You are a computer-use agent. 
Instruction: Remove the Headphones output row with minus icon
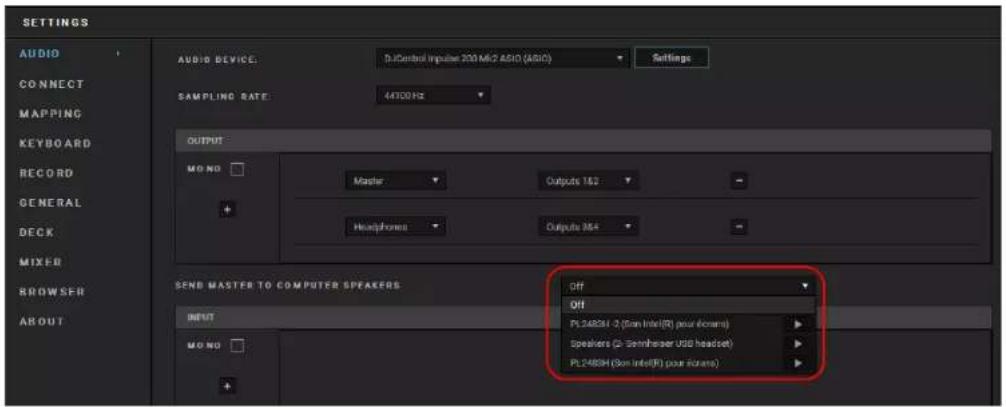738,227
